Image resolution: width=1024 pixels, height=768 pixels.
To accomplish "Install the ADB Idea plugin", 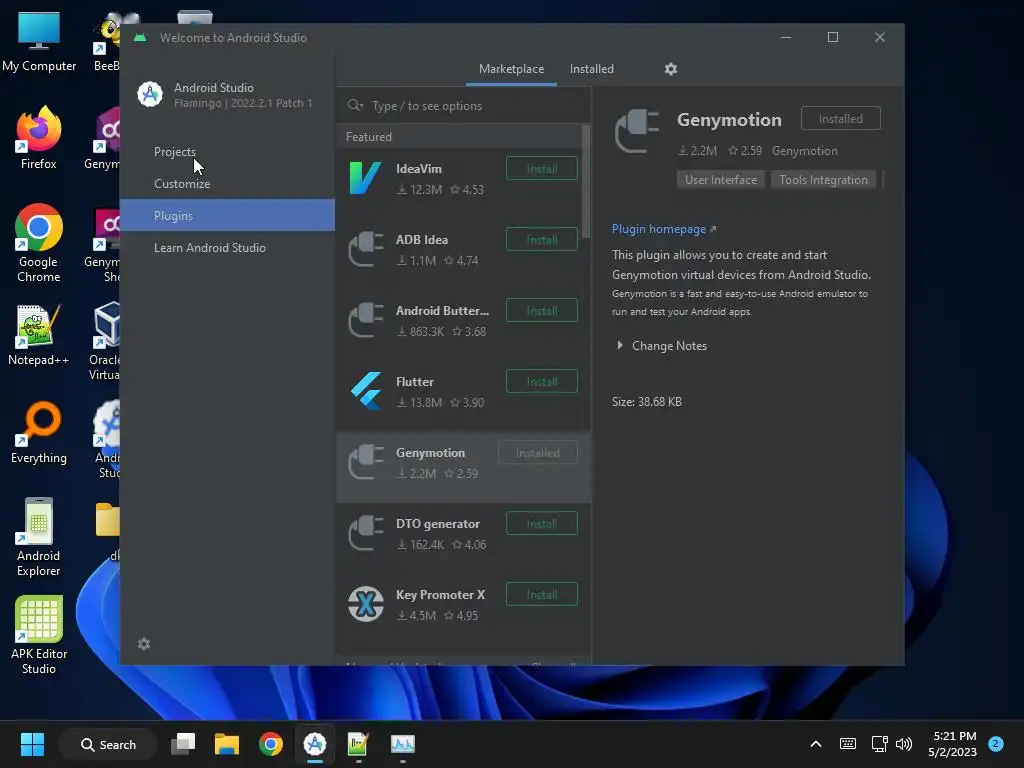I will 542,240.
